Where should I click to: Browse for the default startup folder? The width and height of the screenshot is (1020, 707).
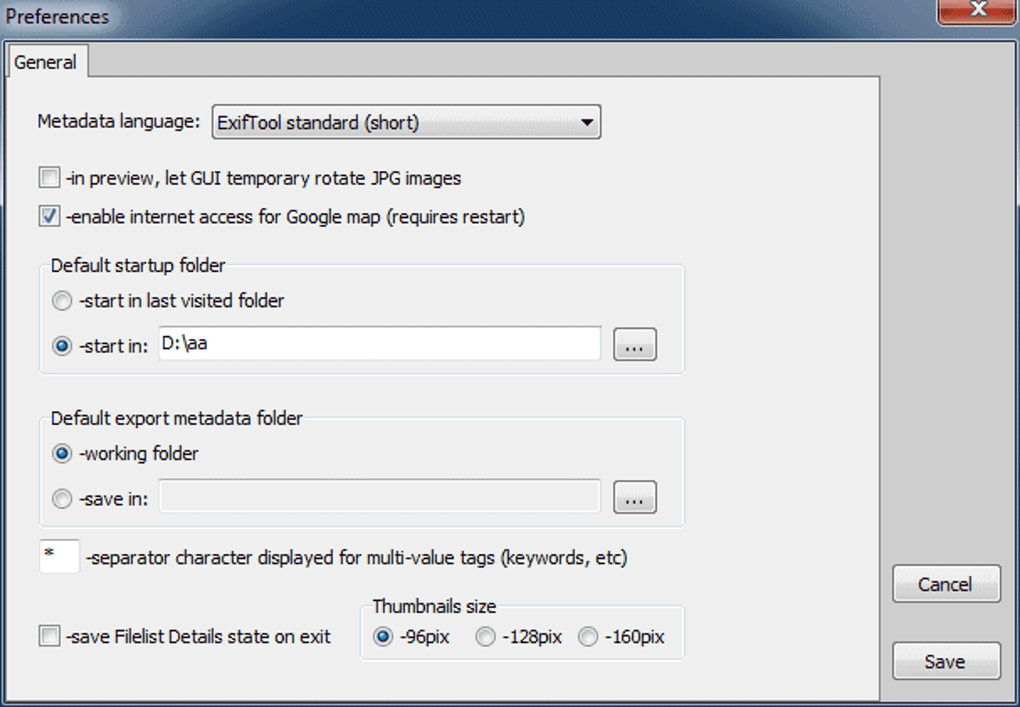[x=634, y=346]
